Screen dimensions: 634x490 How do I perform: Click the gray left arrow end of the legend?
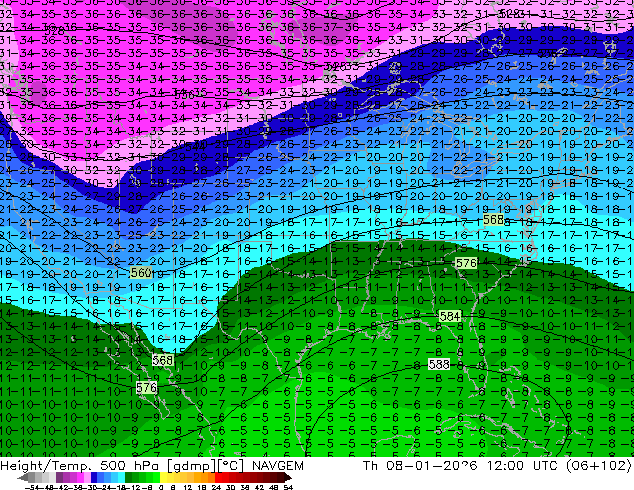click(x=23, y=478)
